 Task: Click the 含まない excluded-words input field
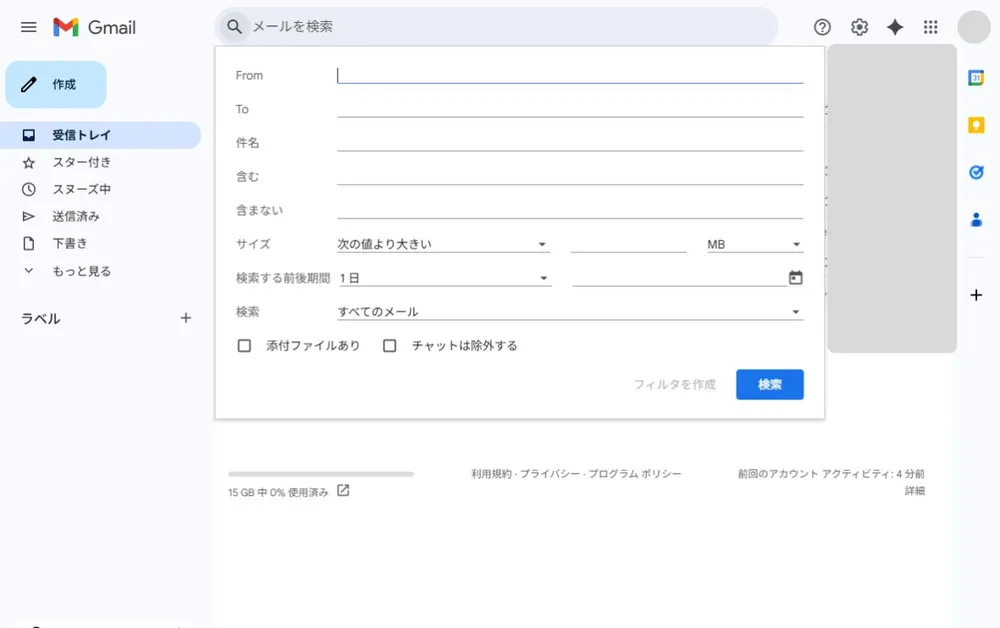(x=570, y=210)
